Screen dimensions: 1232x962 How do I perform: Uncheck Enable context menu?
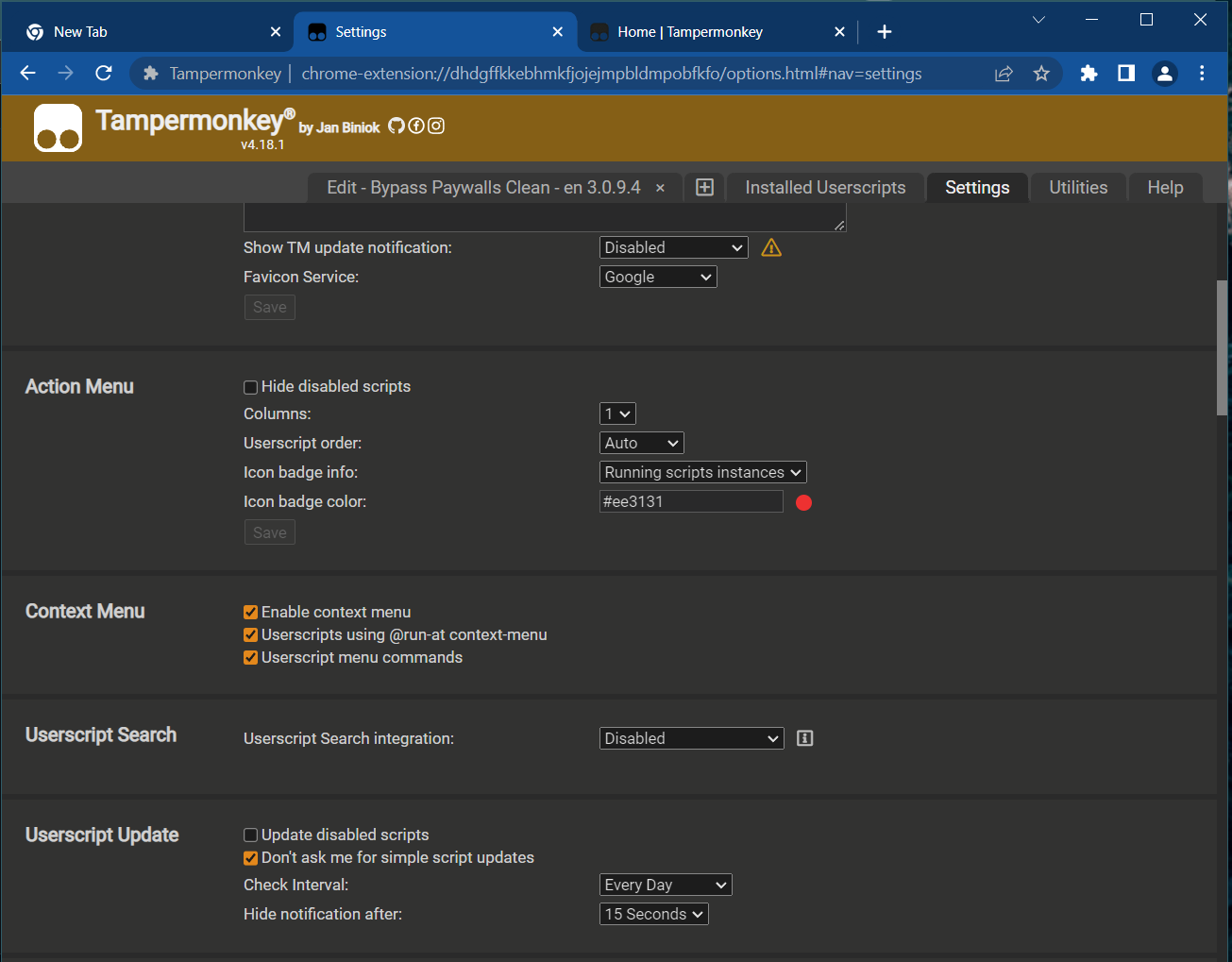coord(250,613)
